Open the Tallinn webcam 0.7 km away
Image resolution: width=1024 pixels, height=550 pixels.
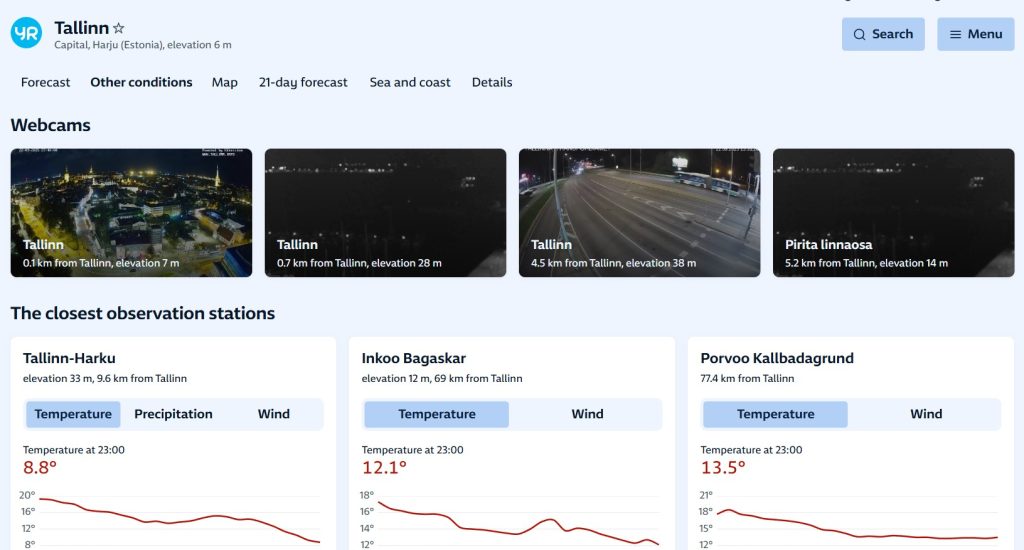pos(385,212)
